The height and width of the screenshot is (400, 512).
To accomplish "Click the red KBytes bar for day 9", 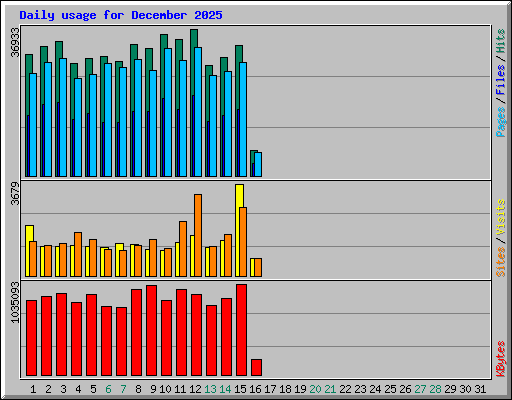I will (151, 330).
